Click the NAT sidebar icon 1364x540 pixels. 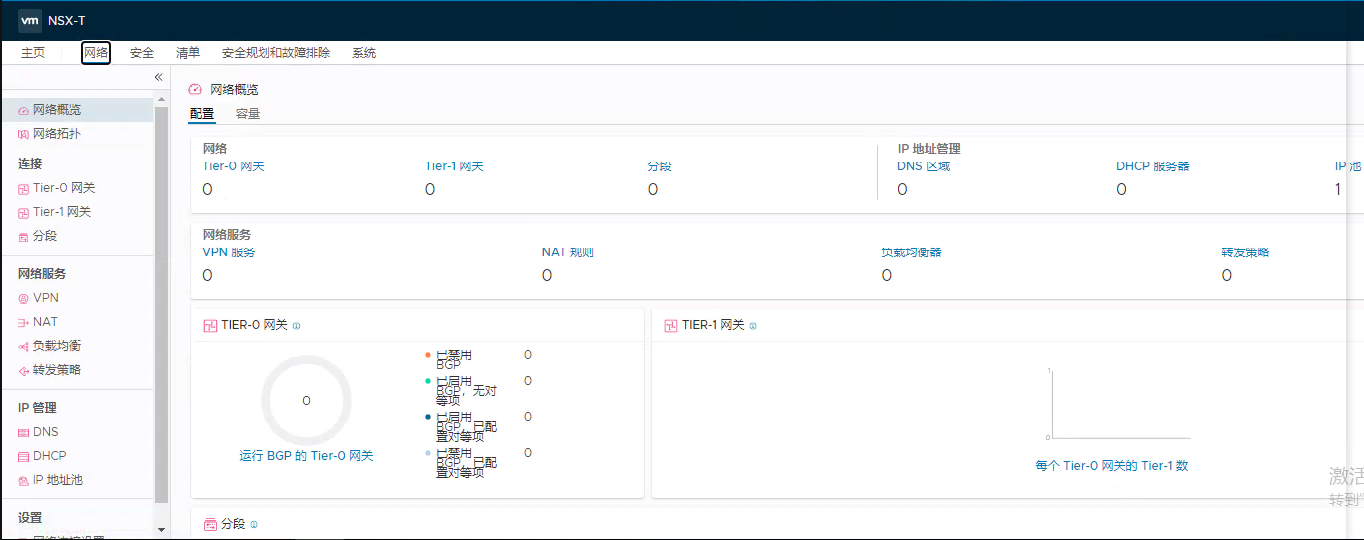pos(23,322)
